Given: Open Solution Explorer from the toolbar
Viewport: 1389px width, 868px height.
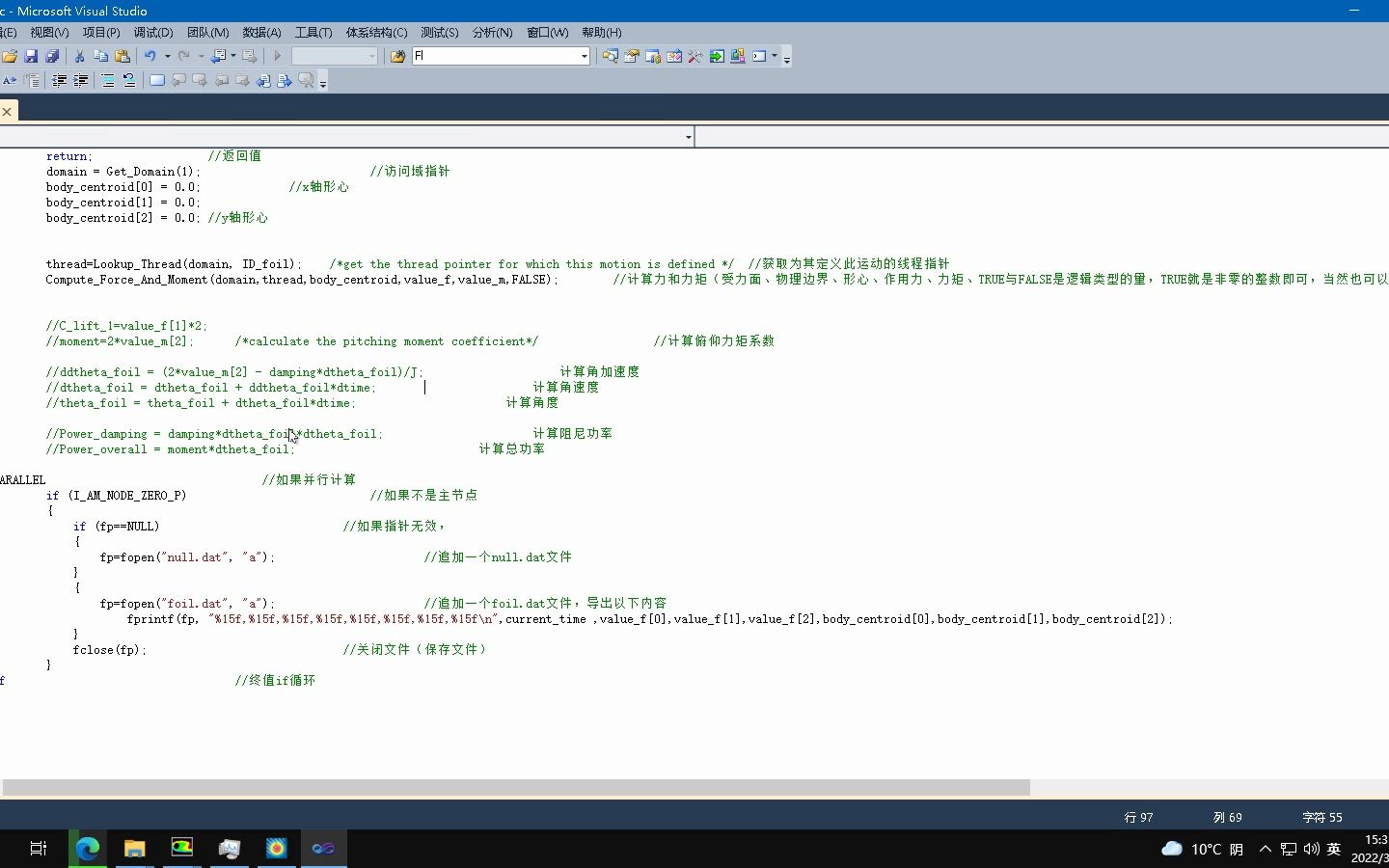Looking at the screenshot, I should point(610,56).
